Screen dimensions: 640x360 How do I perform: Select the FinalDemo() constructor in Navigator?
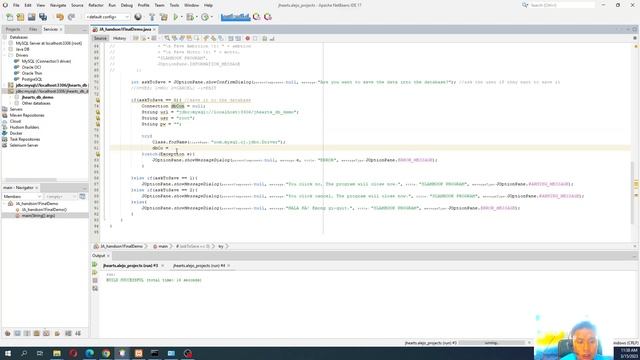44,209
